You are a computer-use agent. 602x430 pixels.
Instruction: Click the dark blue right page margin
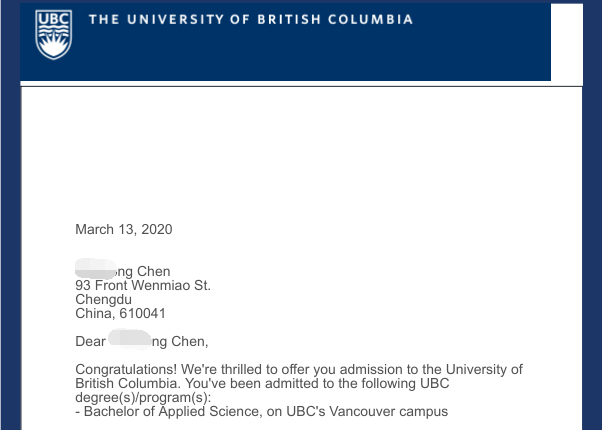592,250
